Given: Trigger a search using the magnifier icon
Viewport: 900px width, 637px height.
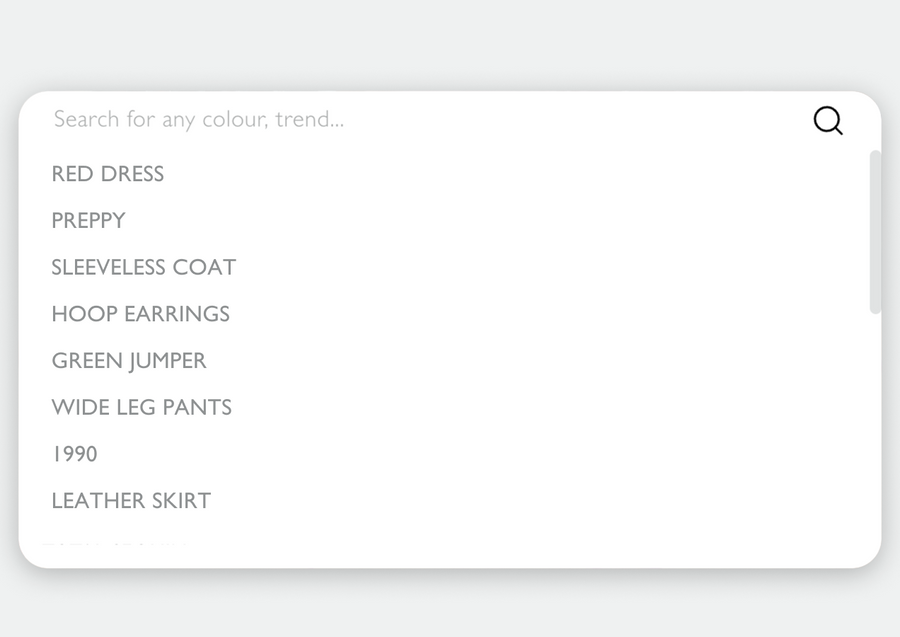Looking at the screenshot, I should [828, 121].
